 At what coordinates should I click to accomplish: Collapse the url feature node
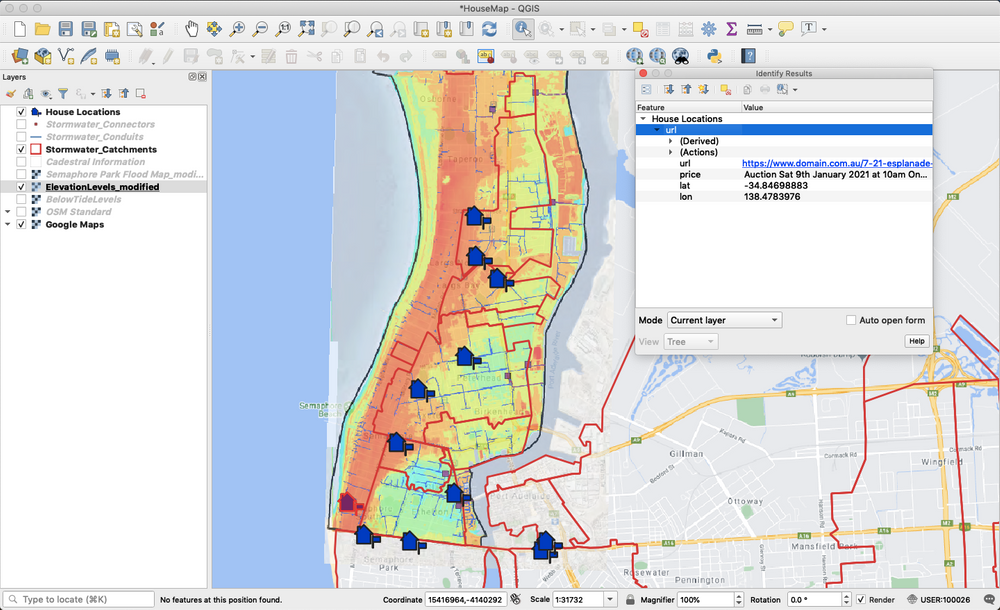[x=657, y=129]
